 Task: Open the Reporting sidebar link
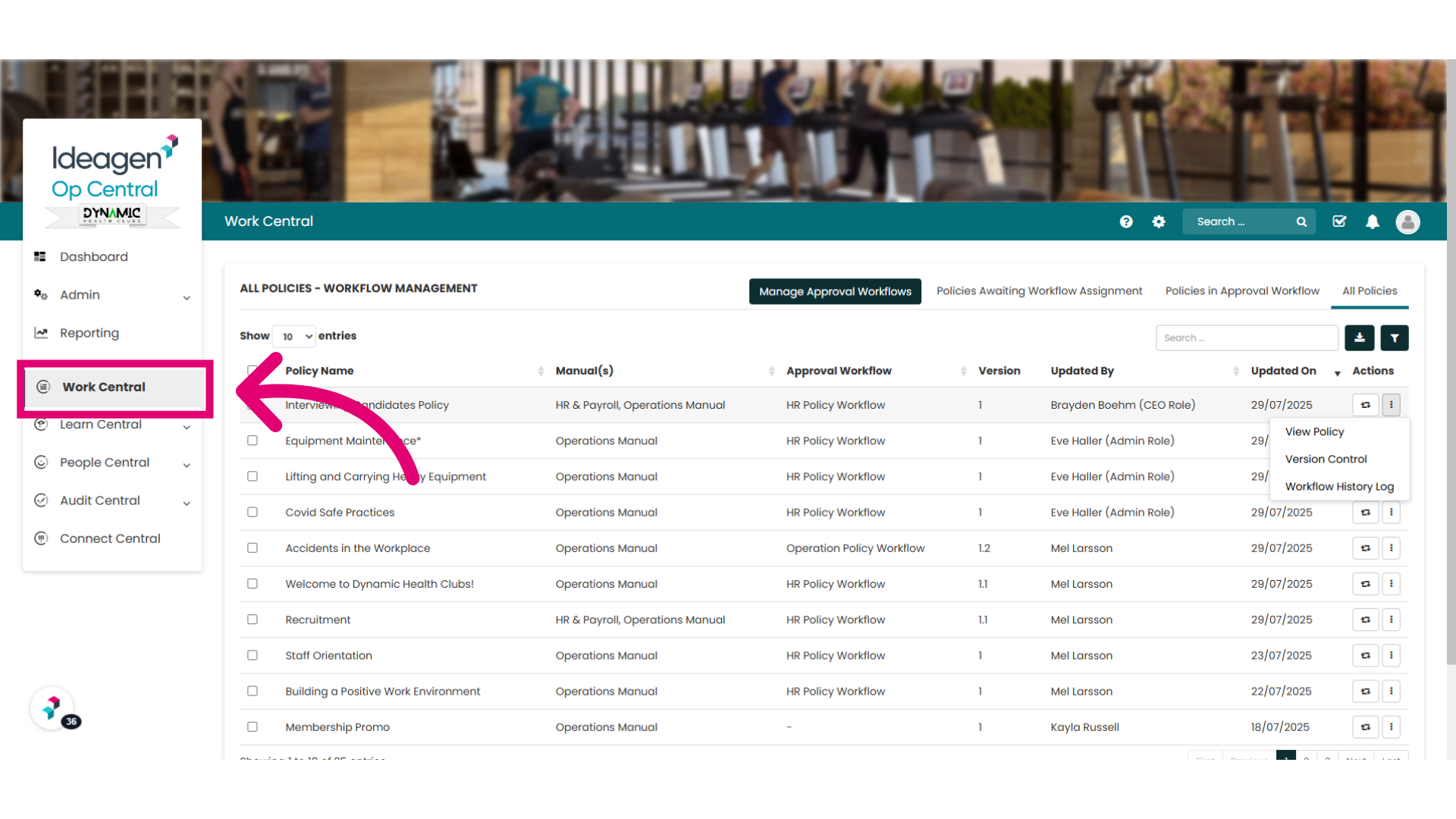[89, 333]
